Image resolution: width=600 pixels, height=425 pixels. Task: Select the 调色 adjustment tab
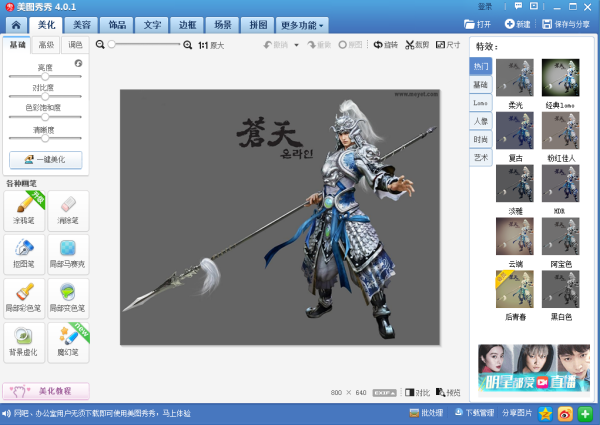point(75,45)
